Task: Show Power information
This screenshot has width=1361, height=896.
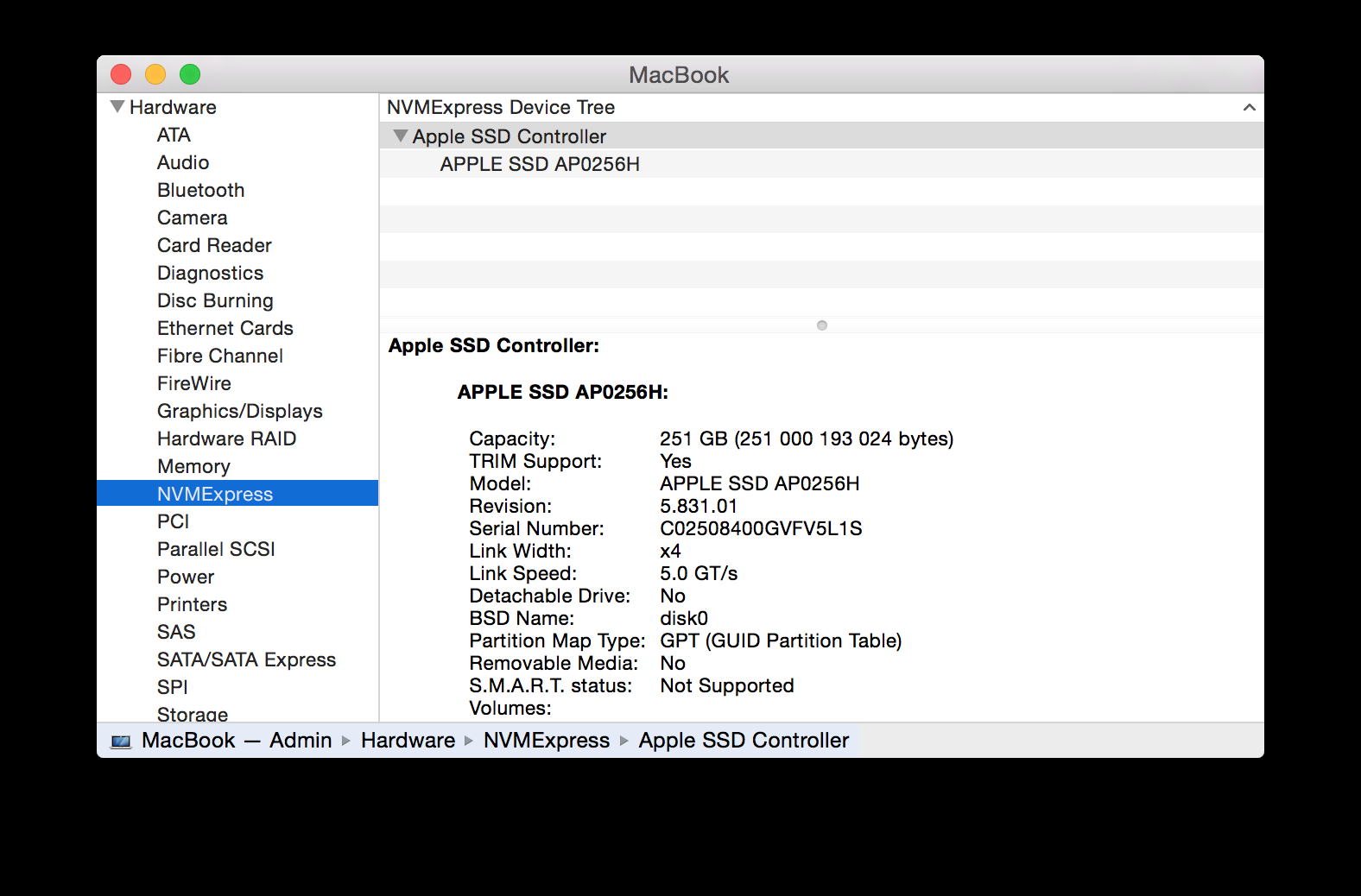Action: pos(186,577)
